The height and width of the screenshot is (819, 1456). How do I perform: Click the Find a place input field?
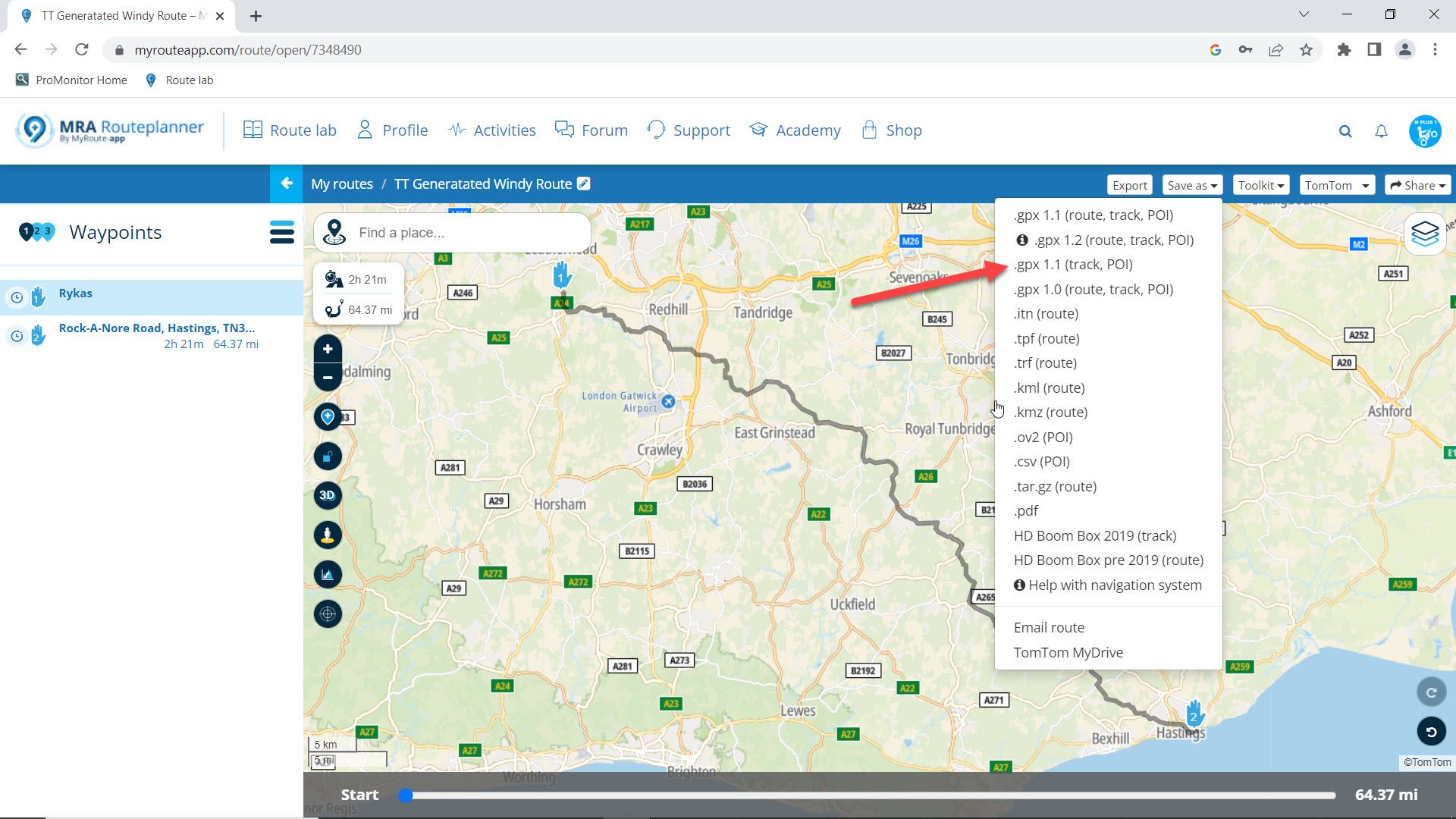[469, 232]
